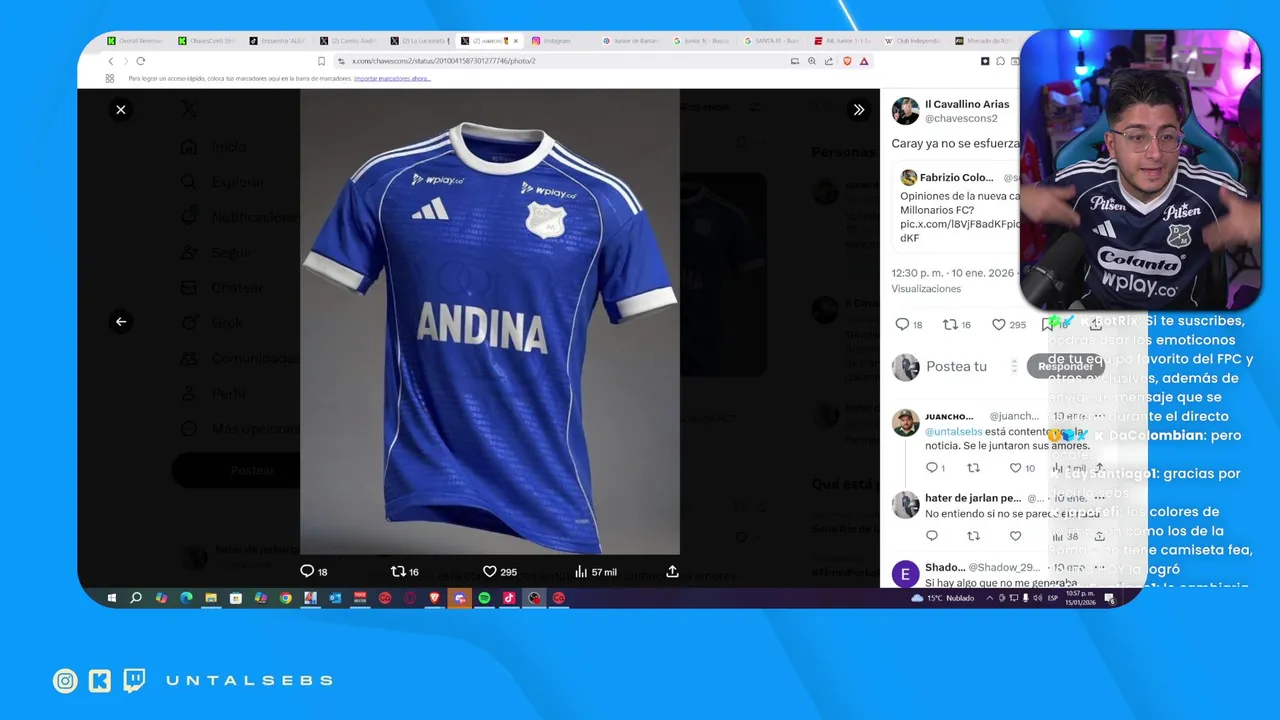
Task: Open the Instagram icon in the stream overlay
Action: 65,681
